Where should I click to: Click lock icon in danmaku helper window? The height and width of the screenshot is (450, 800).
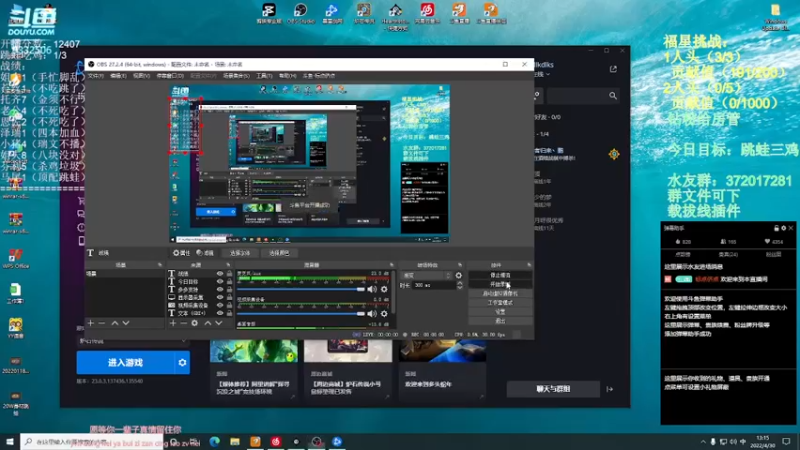(x=776, y=228)
